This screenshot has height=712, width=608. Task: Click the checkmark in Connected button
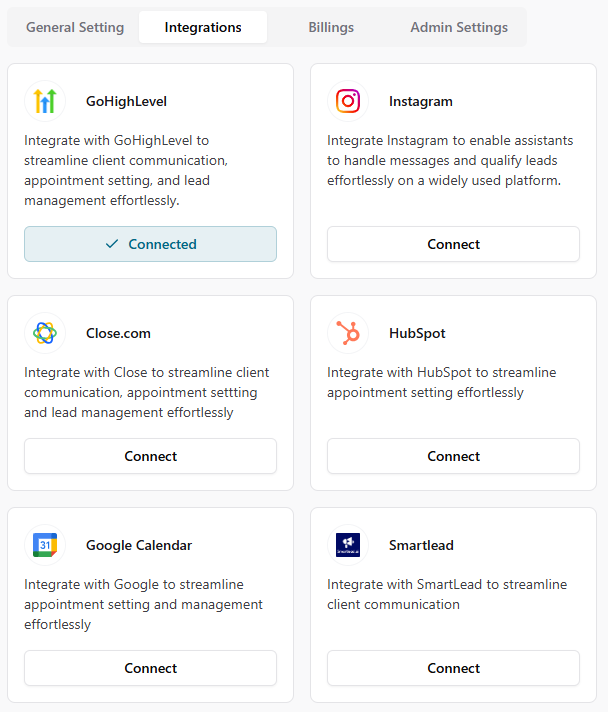(x=112, y=244)
